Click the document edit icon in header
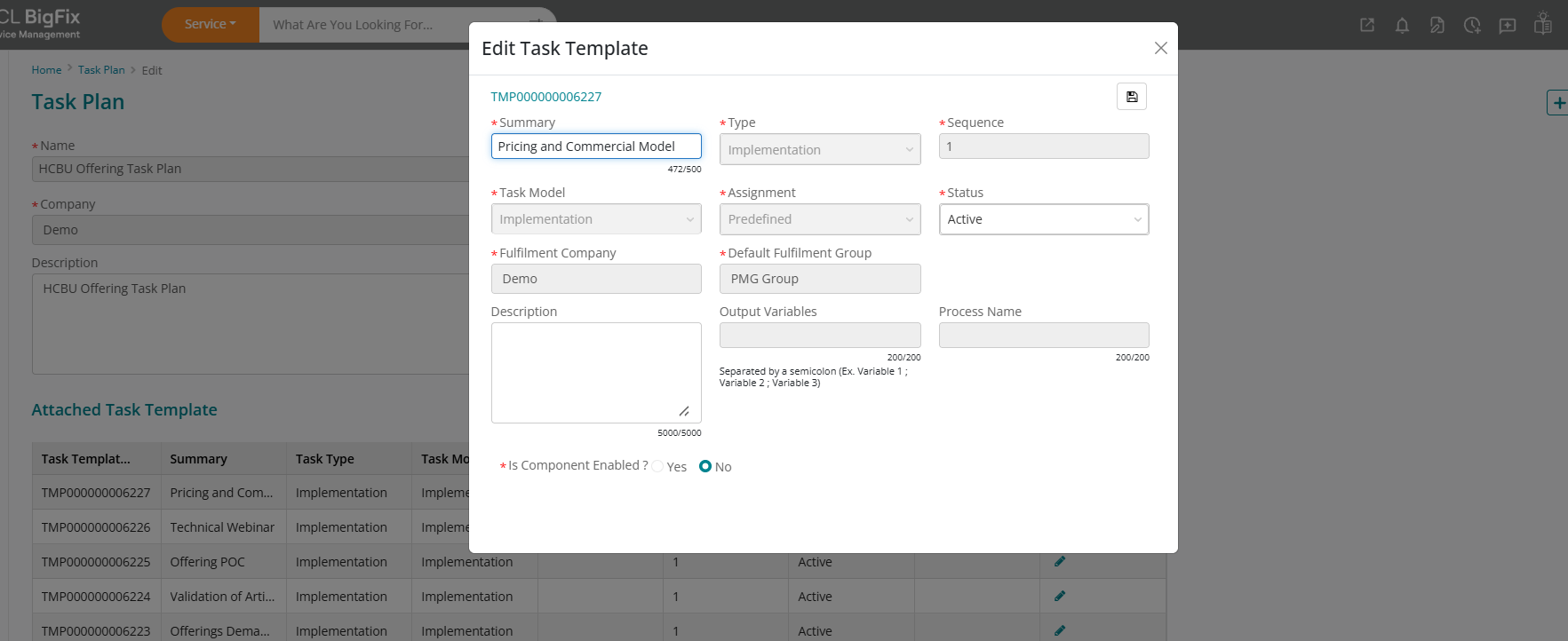Screen dimensions: 1568x641 [x=1437, y=25]
